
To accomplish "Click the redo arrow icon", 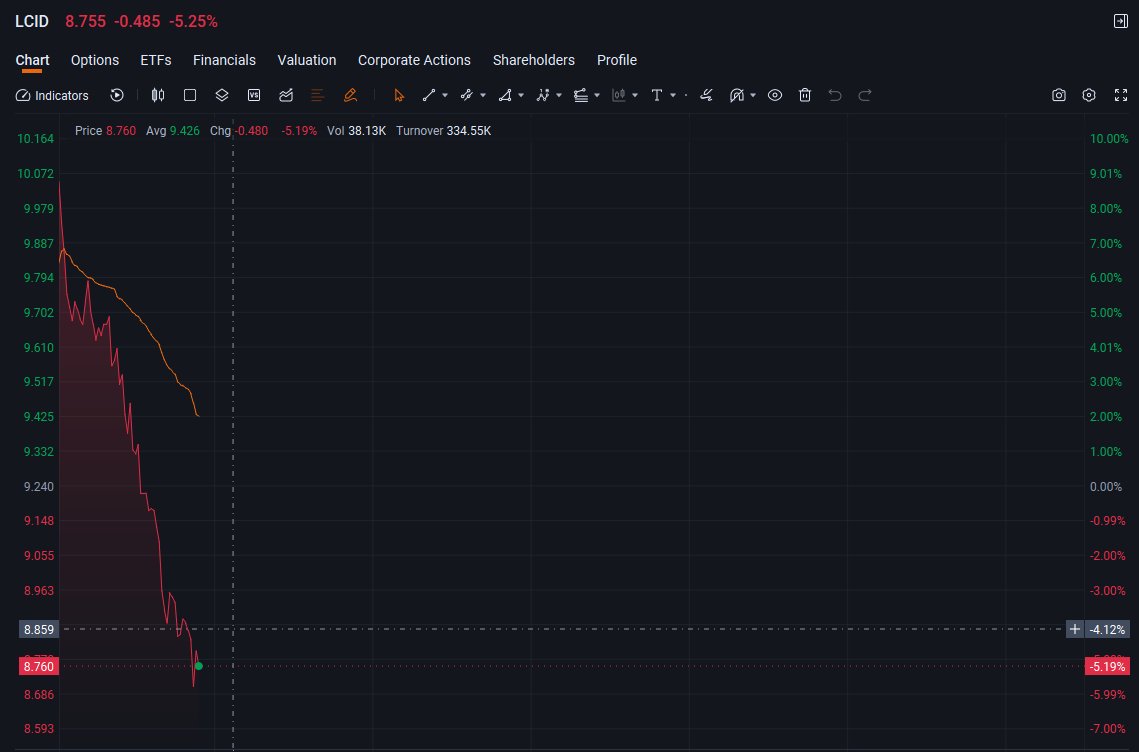I will (865, 95).
